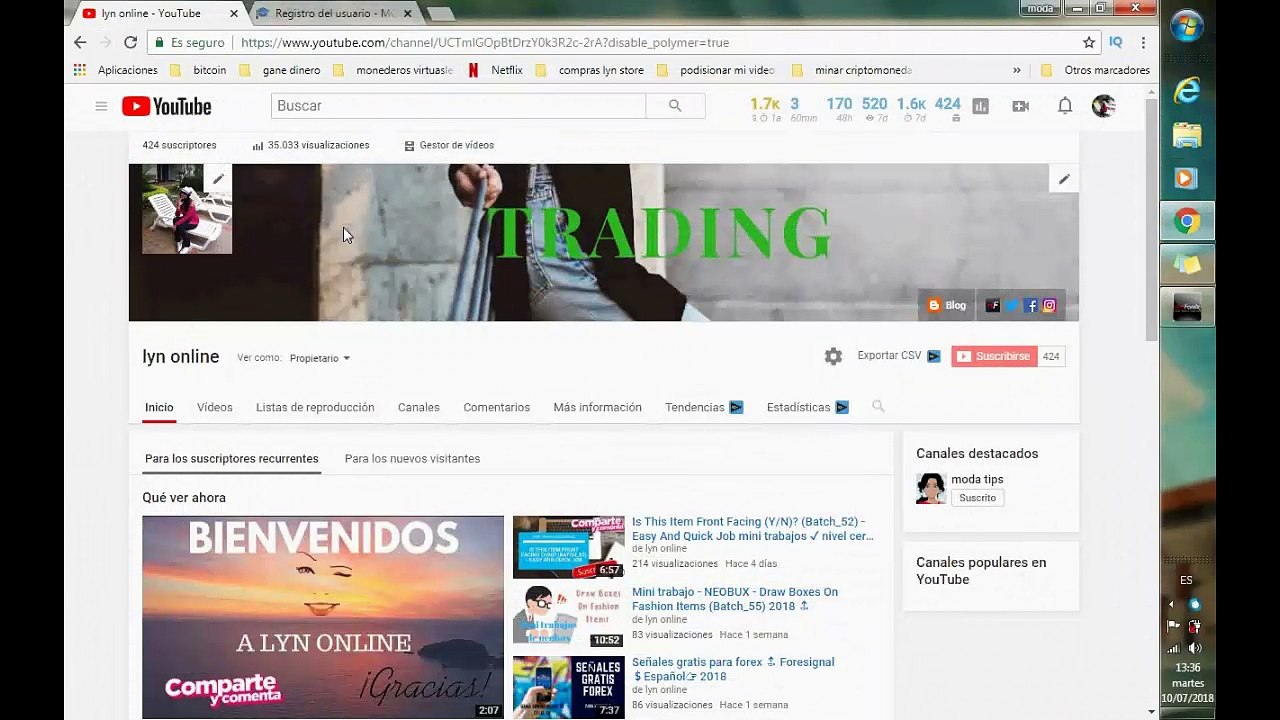Viewport: 1280px width, 720px height.
Task: Click the browser back arrow
Action: pos(80,42)
